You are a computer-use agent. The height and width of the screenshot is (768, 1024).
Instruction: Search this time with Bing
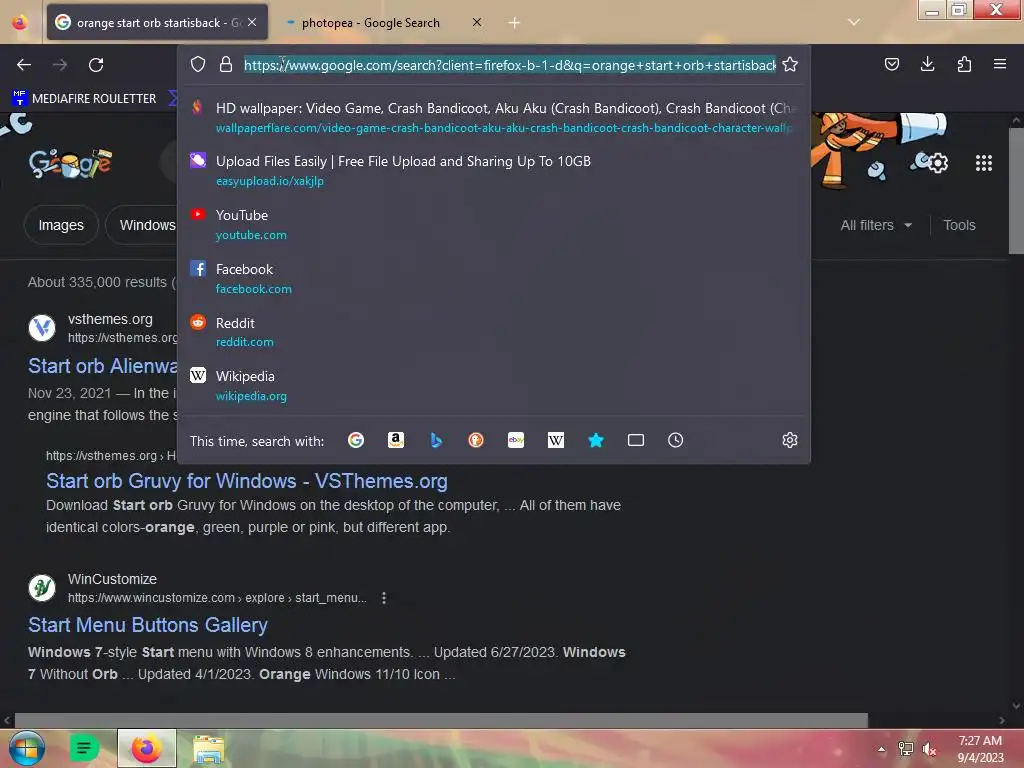[436, 440]
